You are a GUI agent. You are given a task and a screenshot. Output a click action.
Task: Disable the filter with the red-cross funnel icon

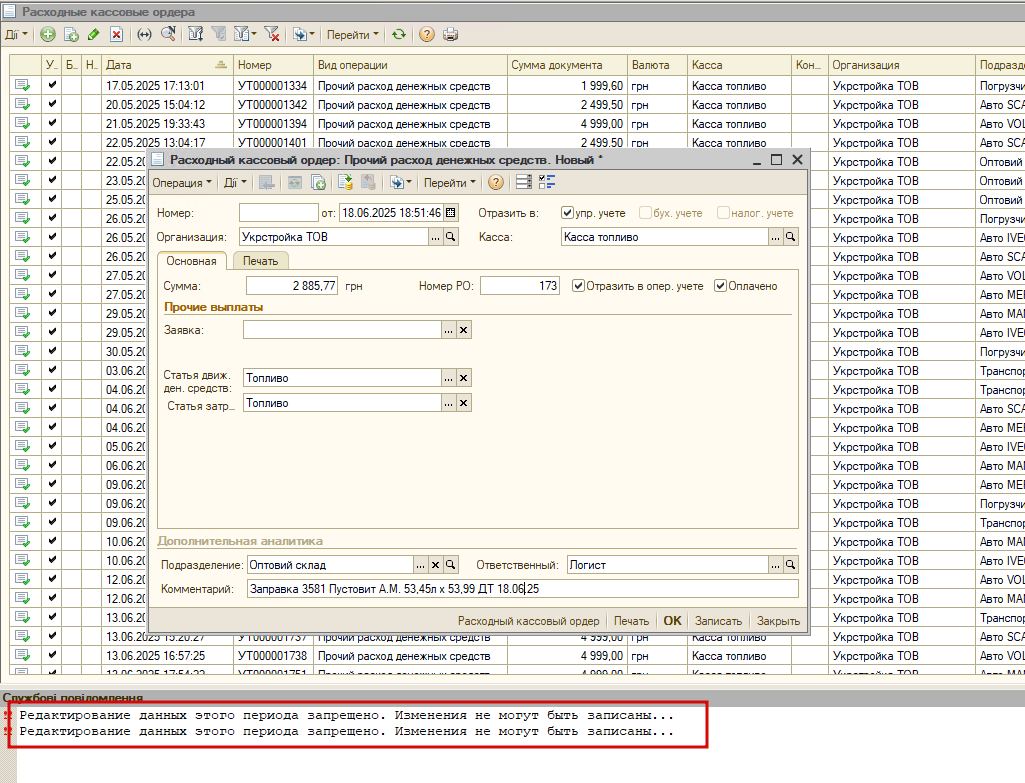272,35
